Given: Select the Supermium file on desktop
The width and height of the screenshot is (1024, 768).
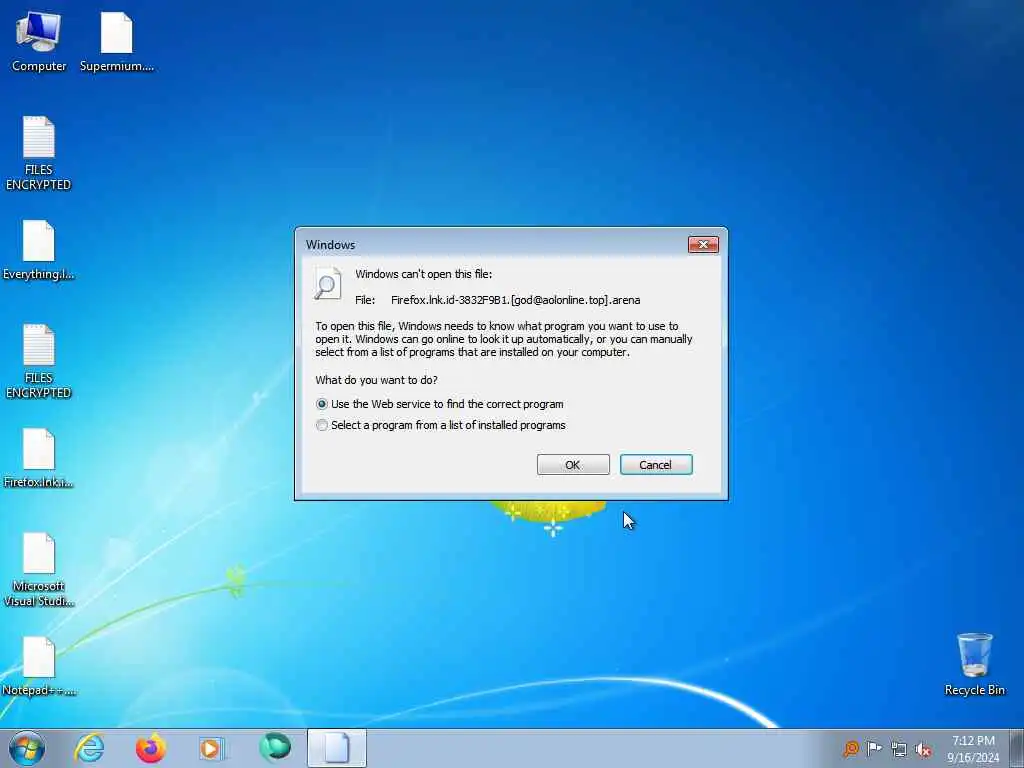Looking at the screenshot, I should pyautogui.click(x=117, y=42).
